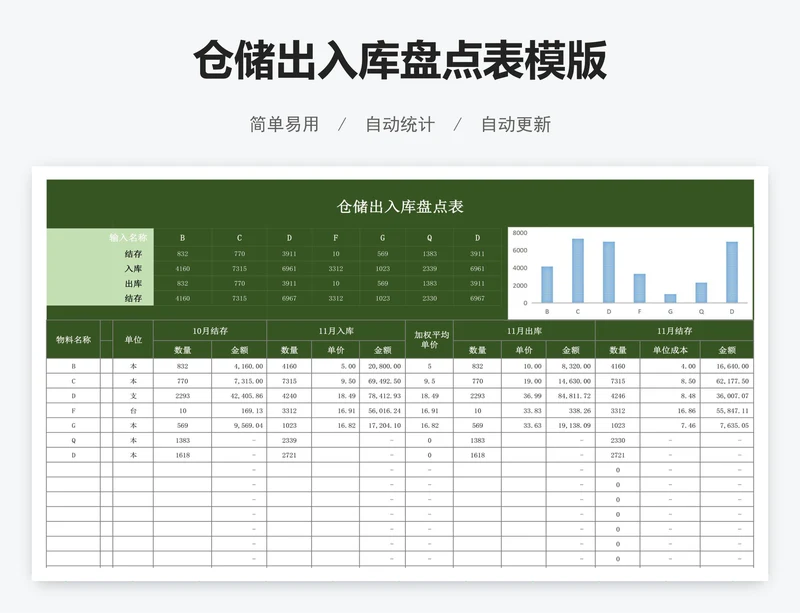Click the F column header in summary
Viewport: 800px width, 613px height.
pyautogui.click(x=336, y=238)
